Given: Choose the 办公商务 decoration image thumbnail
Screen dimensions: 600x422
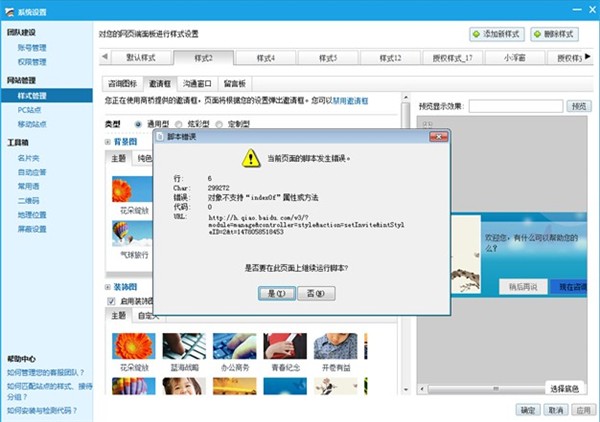Looking at the screenshot, I should [x=235, y=346].
